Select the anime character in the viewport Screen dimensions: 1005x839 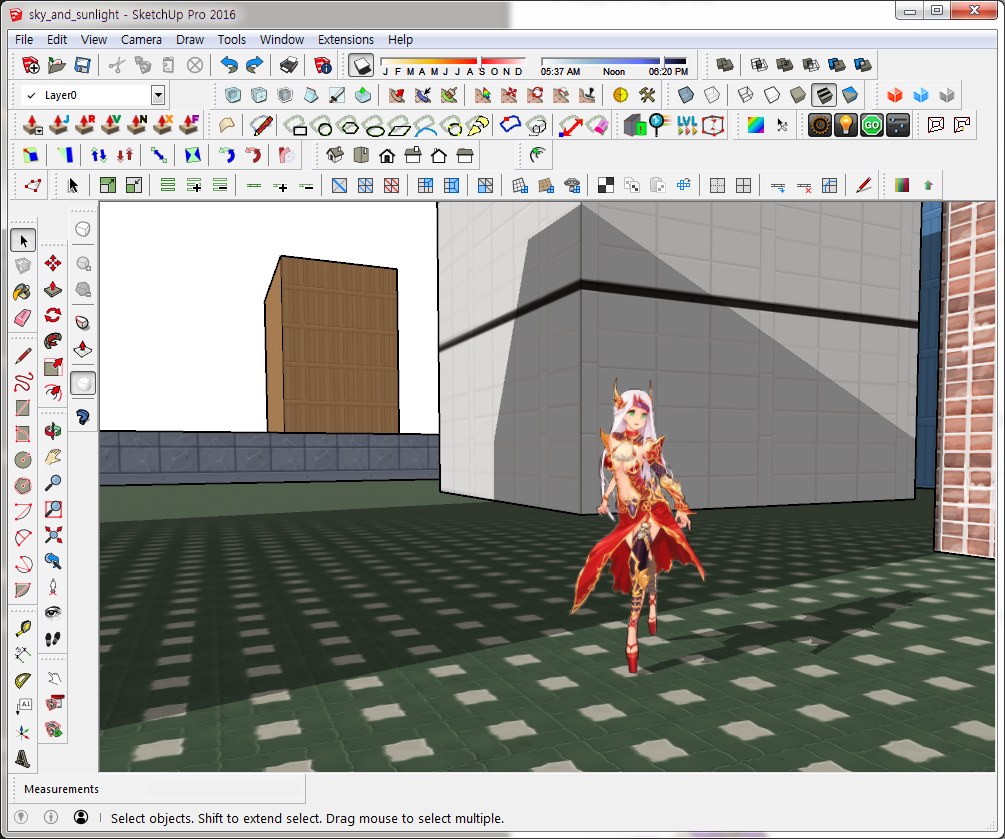tap(638, 526)
